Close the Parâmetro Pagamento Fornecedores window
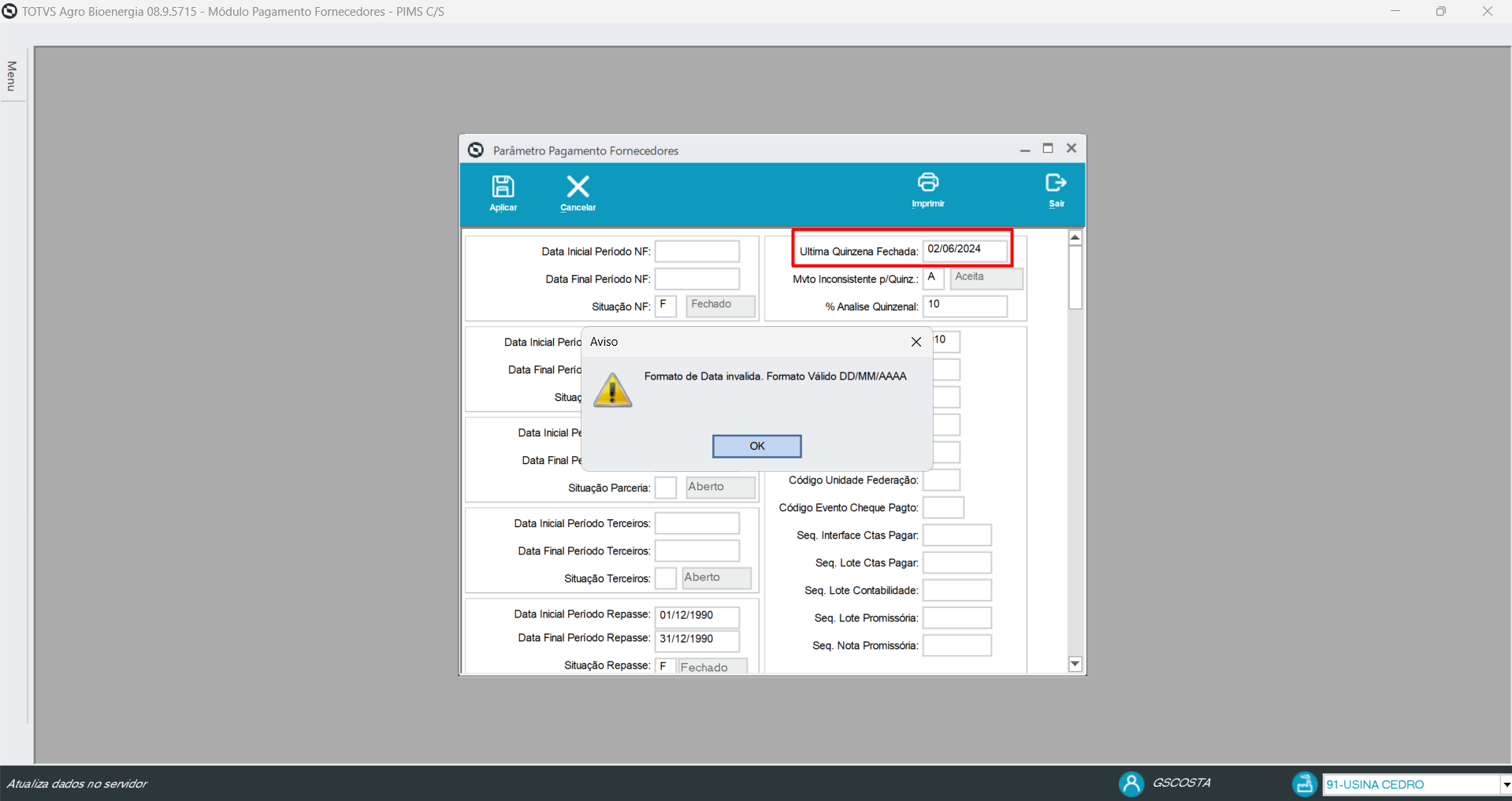The image size is (1512, 801). [1072, 148]
